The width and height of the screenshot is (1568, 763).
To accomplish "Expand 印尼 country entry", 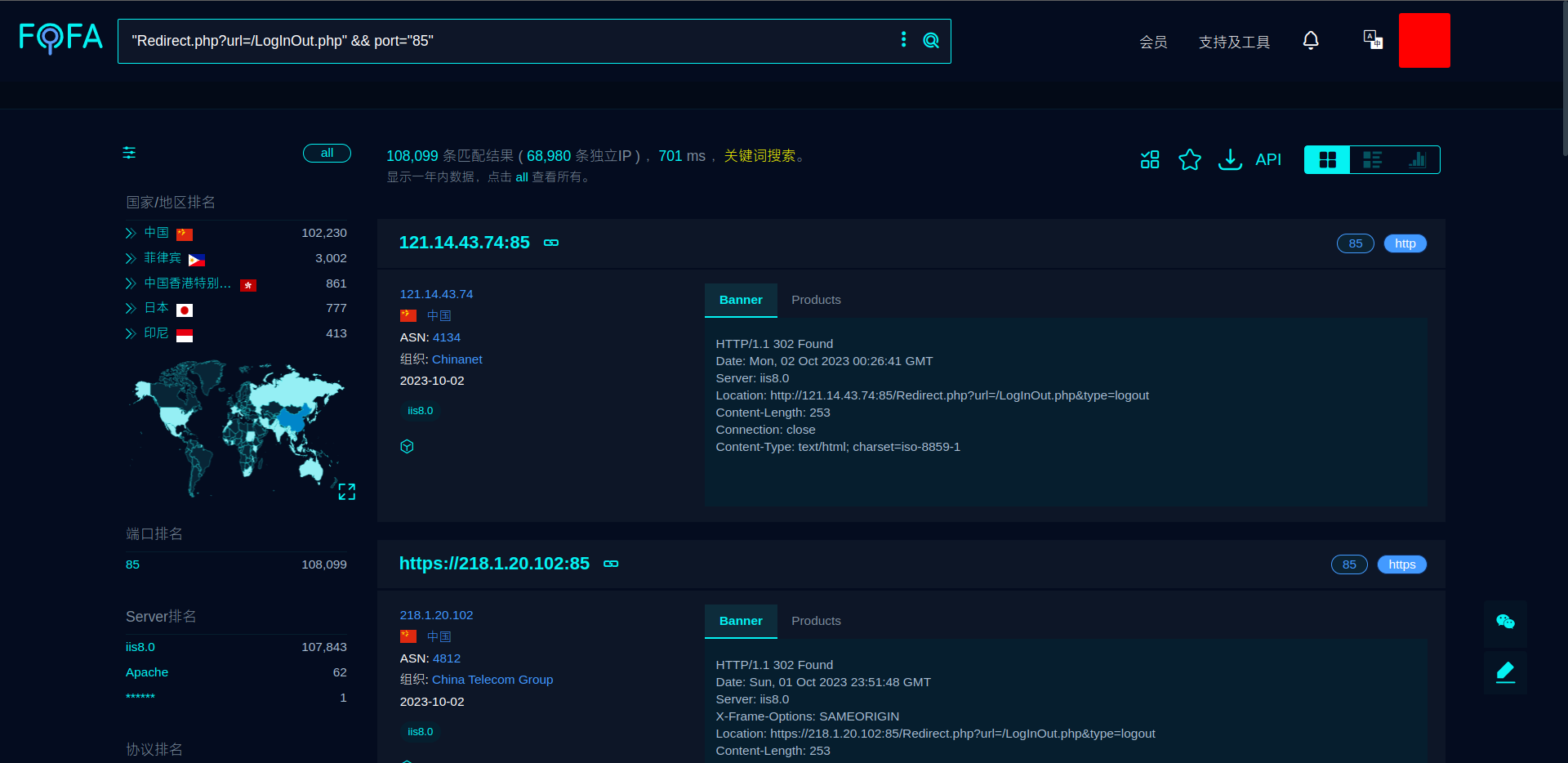I will coord(130,333).
